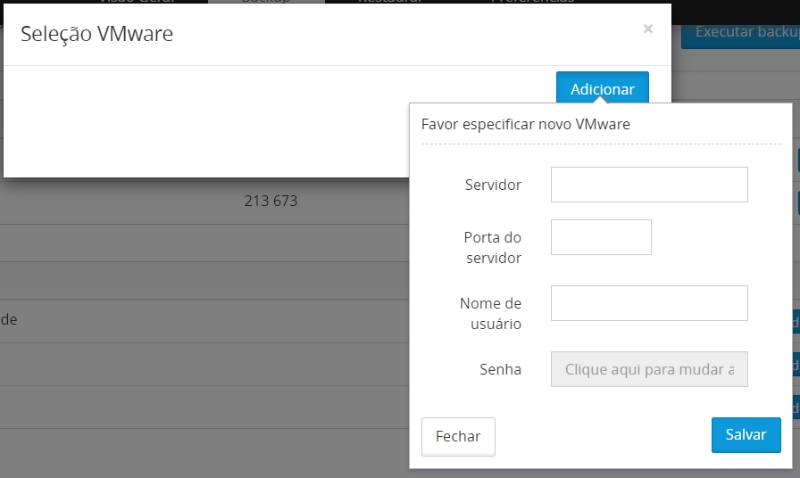Dismiss the popover with Fechar
This screenshot has width=800, height=478.
click(458, 436)
